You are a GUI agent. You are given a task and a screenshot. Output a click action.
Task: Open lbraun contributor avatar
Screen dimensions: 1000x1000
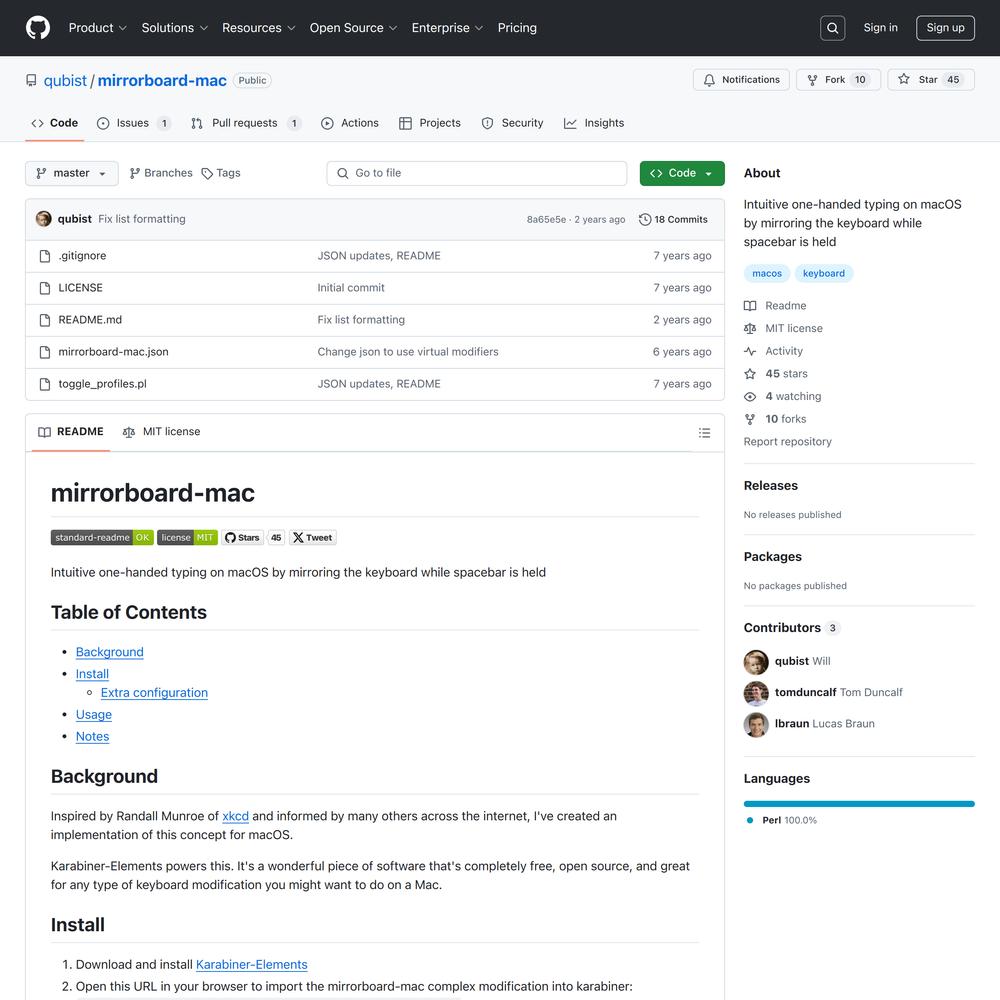756,724
